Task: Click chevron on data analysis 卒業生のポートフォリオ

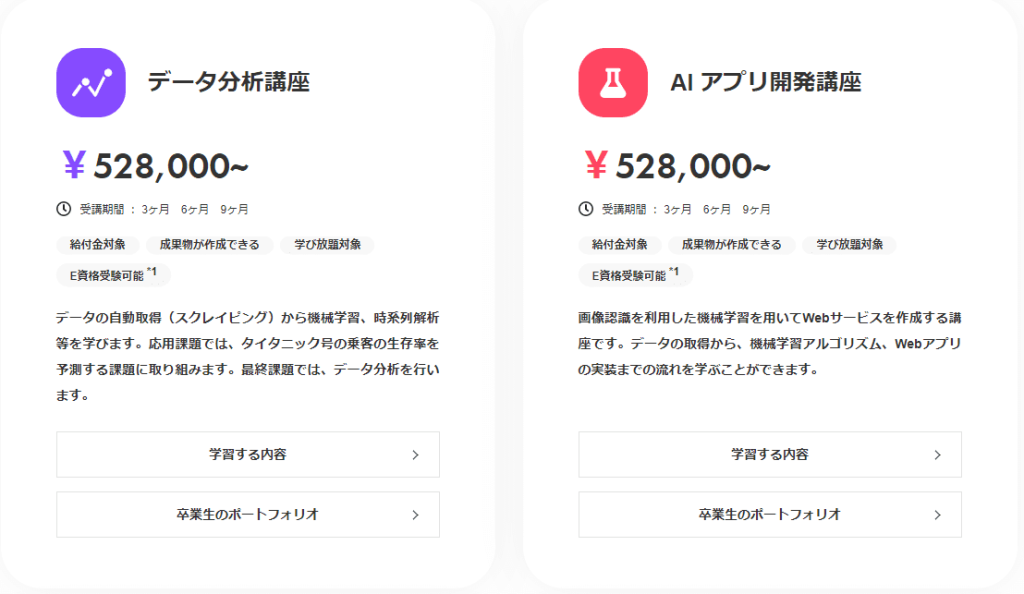Action: 415,515
